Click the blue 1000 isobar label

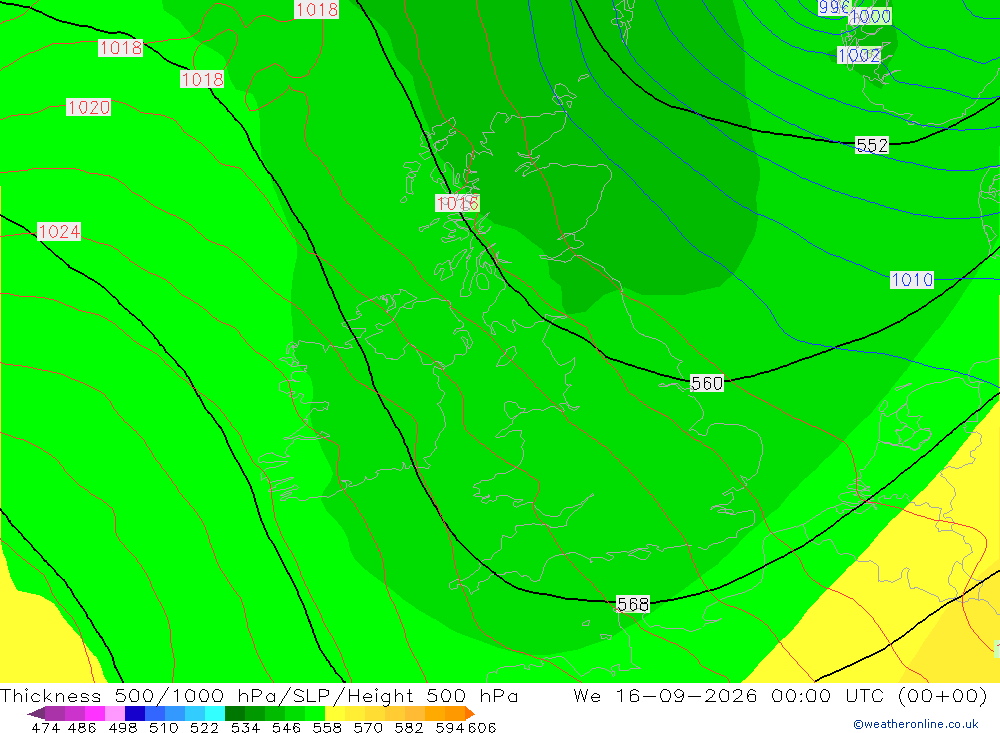870,17
